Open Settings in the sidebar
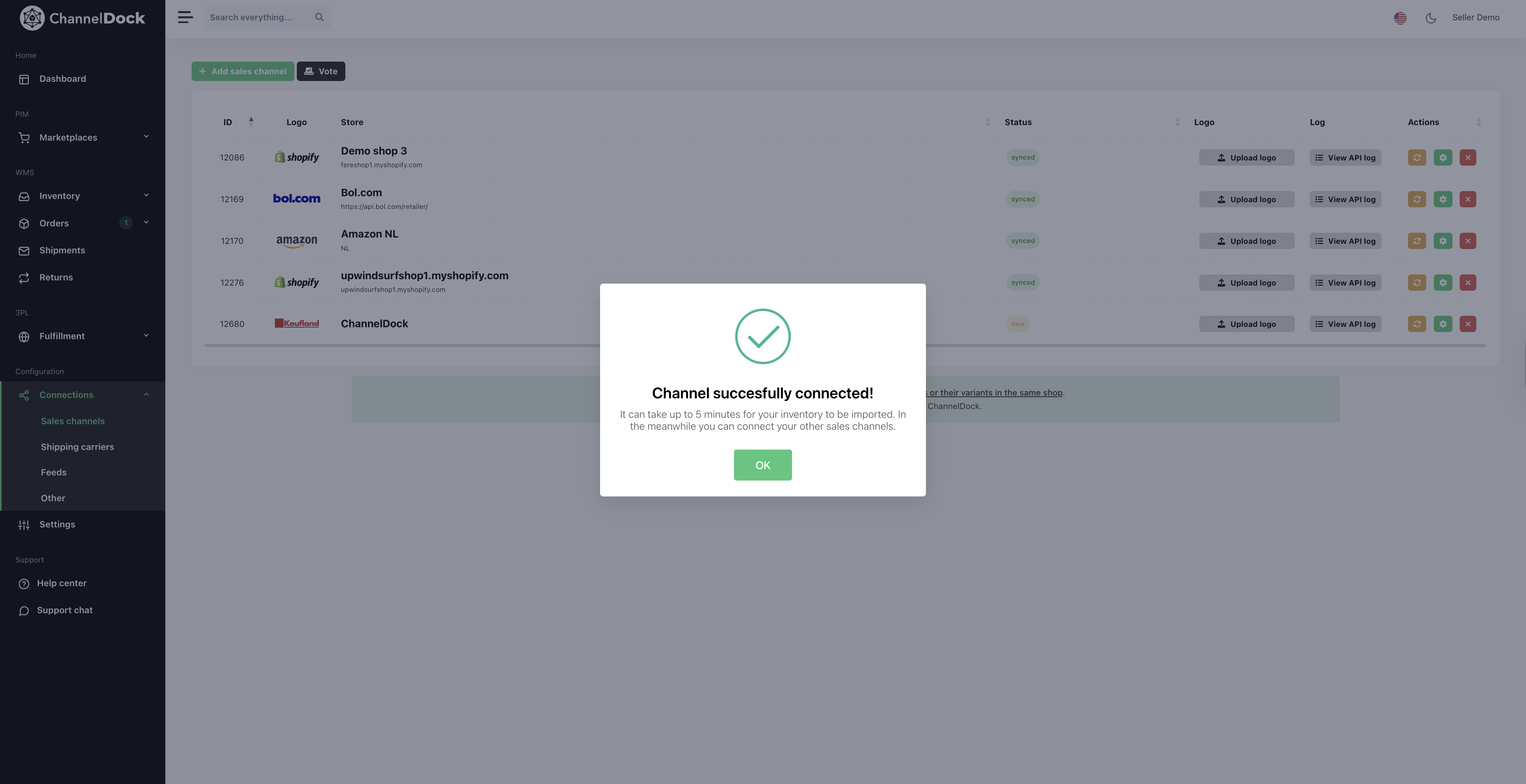The image size is (1526, 784). [x=82, y=525]
